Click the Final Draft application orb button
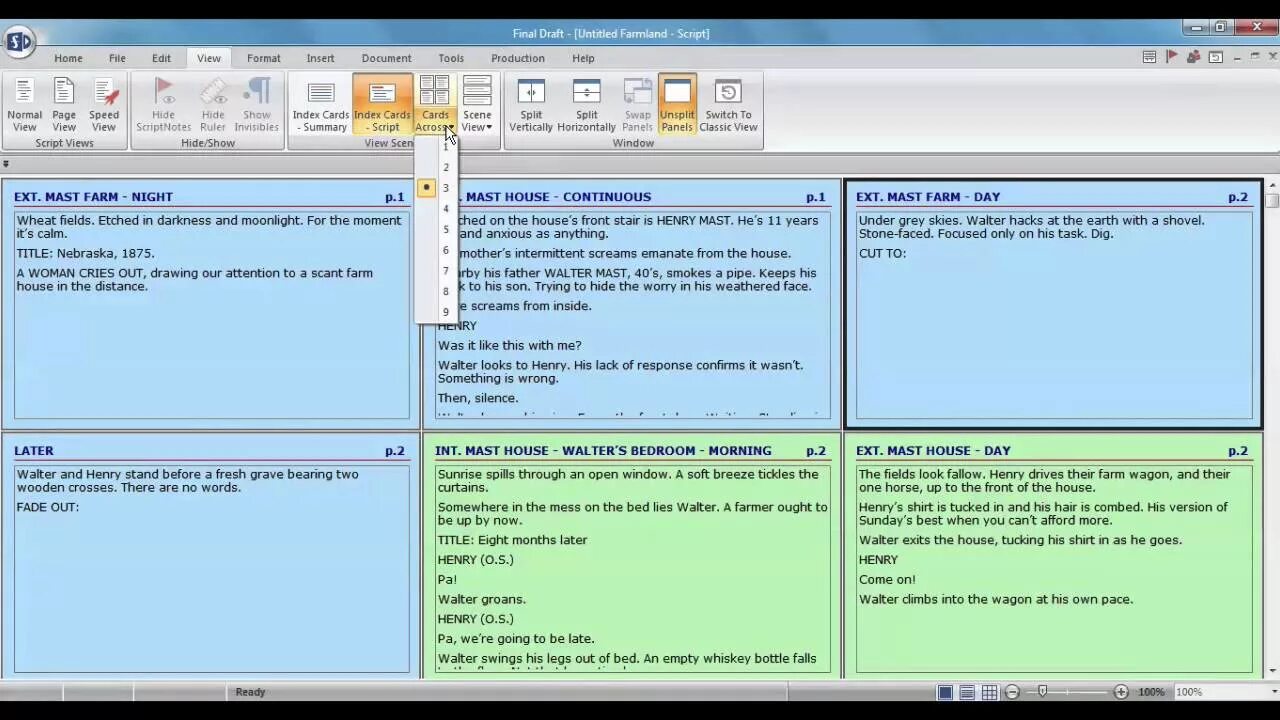The width and height of the screenshot is (1280, 720). coord(19,41)
